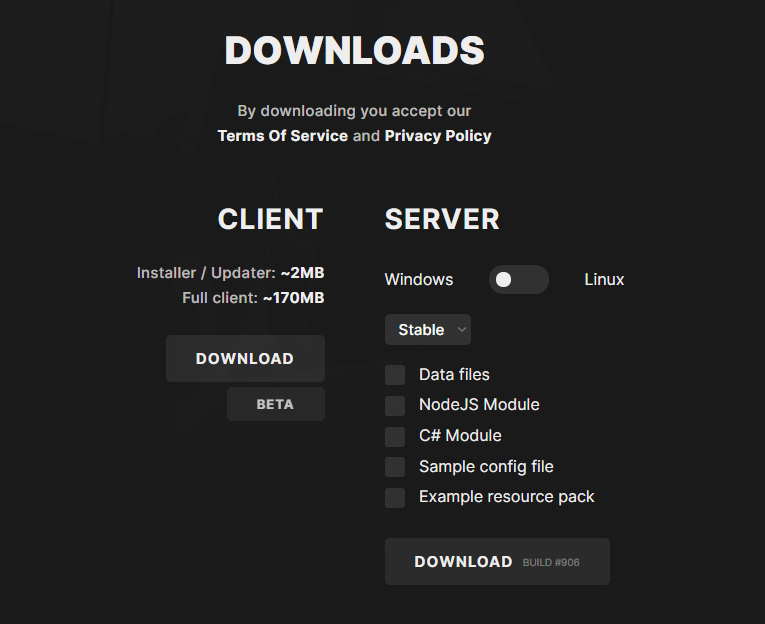Click the client DOWNLOAD button
The width and height of the screenshot is (765, 624).
pos(245,358)
